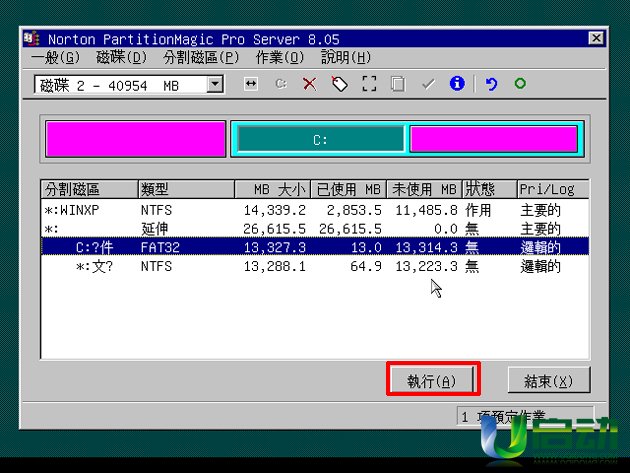The height and width of the screenshot is (473, 630).
Task: Click the blue undo arrow icon
Action: (491, 85)
